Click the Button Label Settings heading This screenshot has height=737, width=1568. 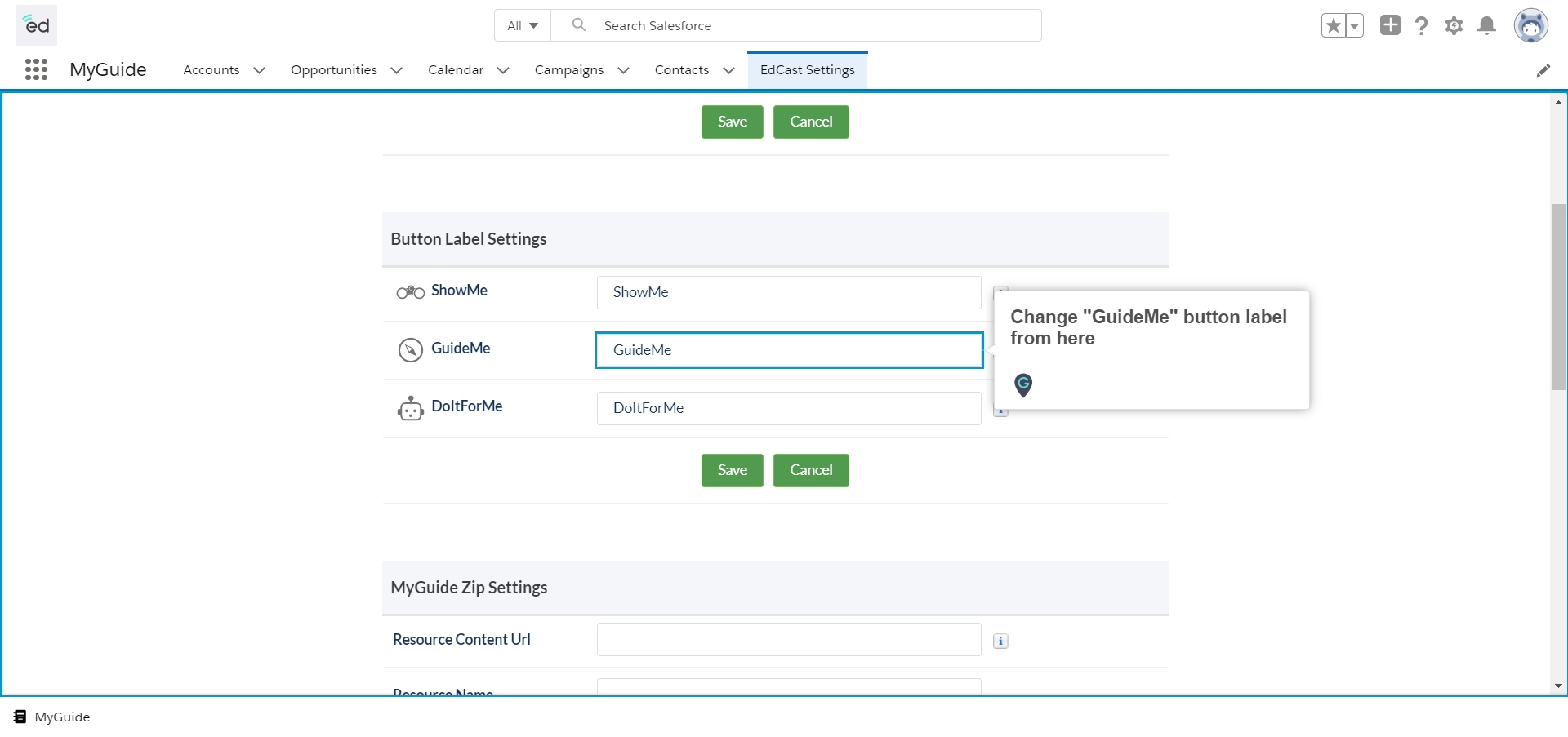tap(469, 239)
